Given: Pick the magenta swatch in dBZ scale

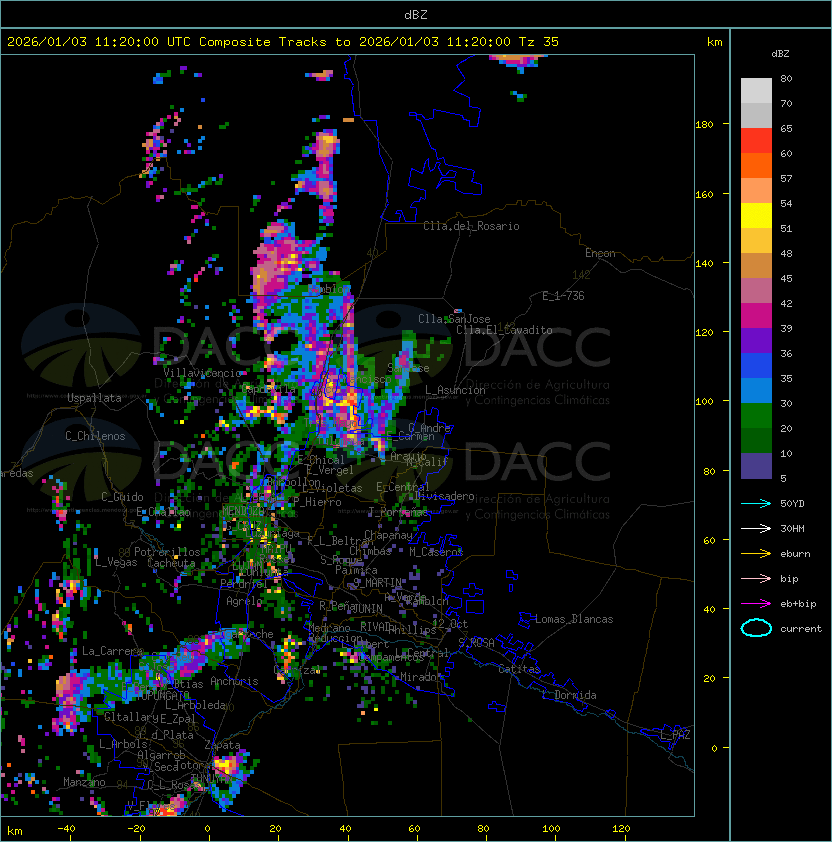Looking at the screenshot, I should point(756,316).
